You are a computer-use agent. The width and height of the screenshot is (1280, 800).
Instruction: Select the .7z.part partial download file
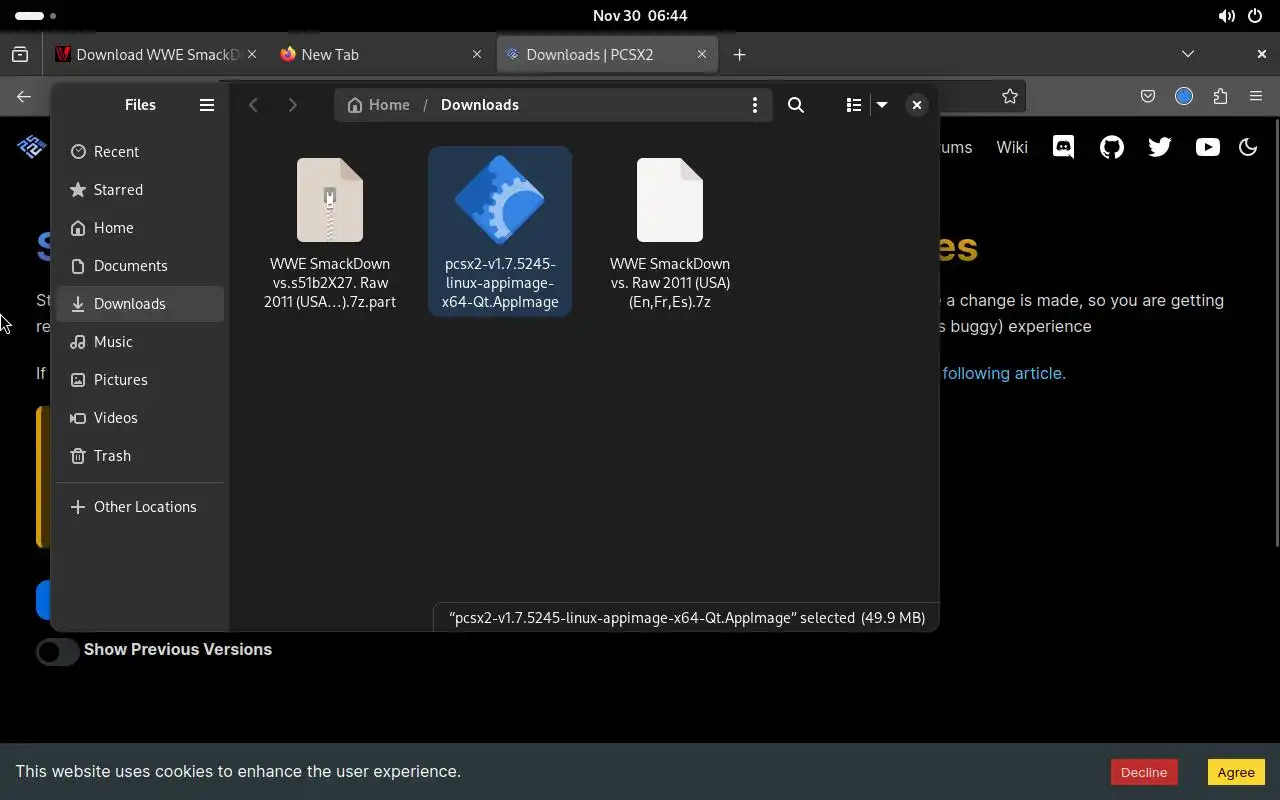330,233
